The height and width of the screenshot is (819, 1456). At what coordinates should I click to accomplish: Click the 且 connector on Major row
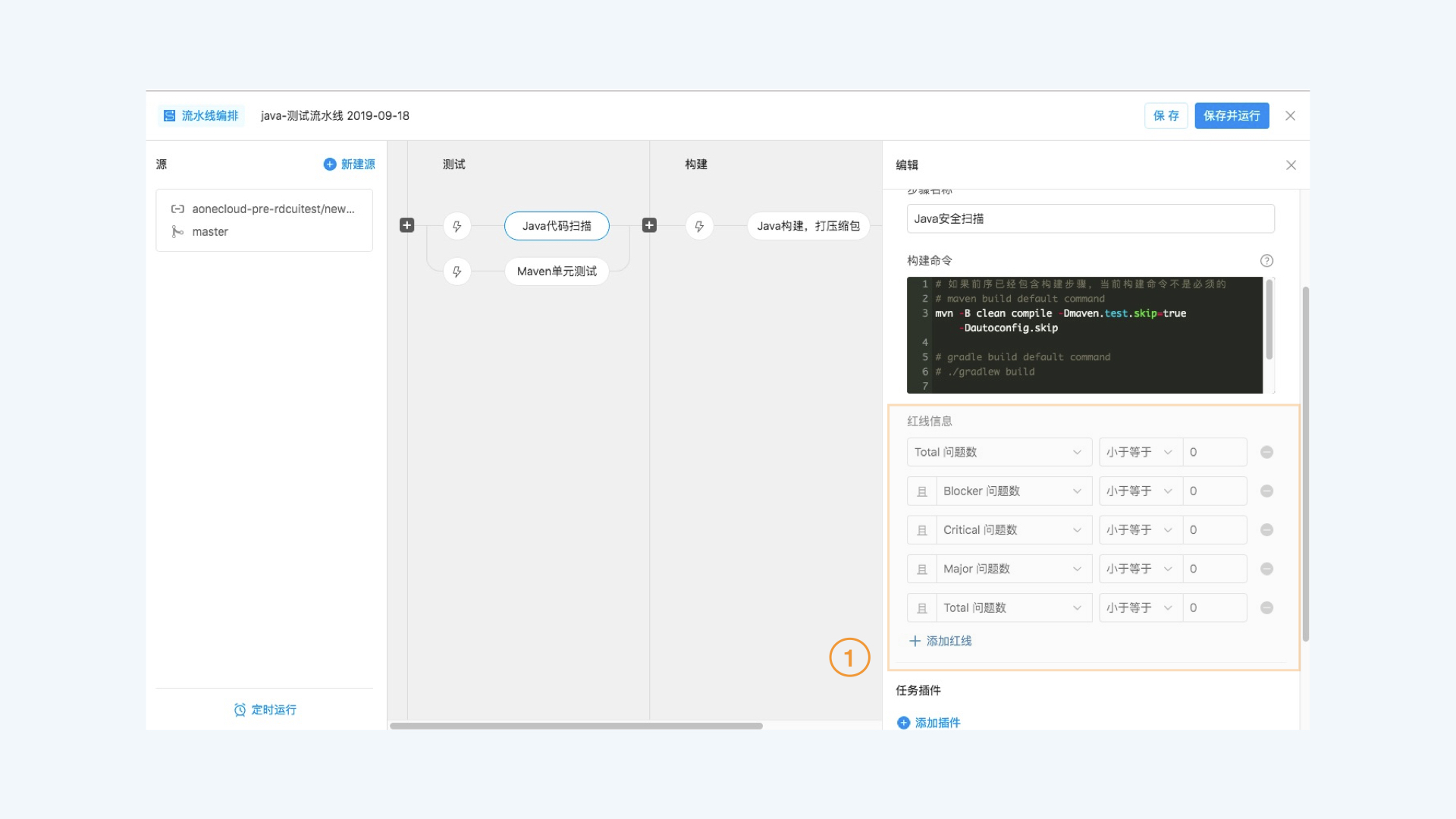pos(922,569)
